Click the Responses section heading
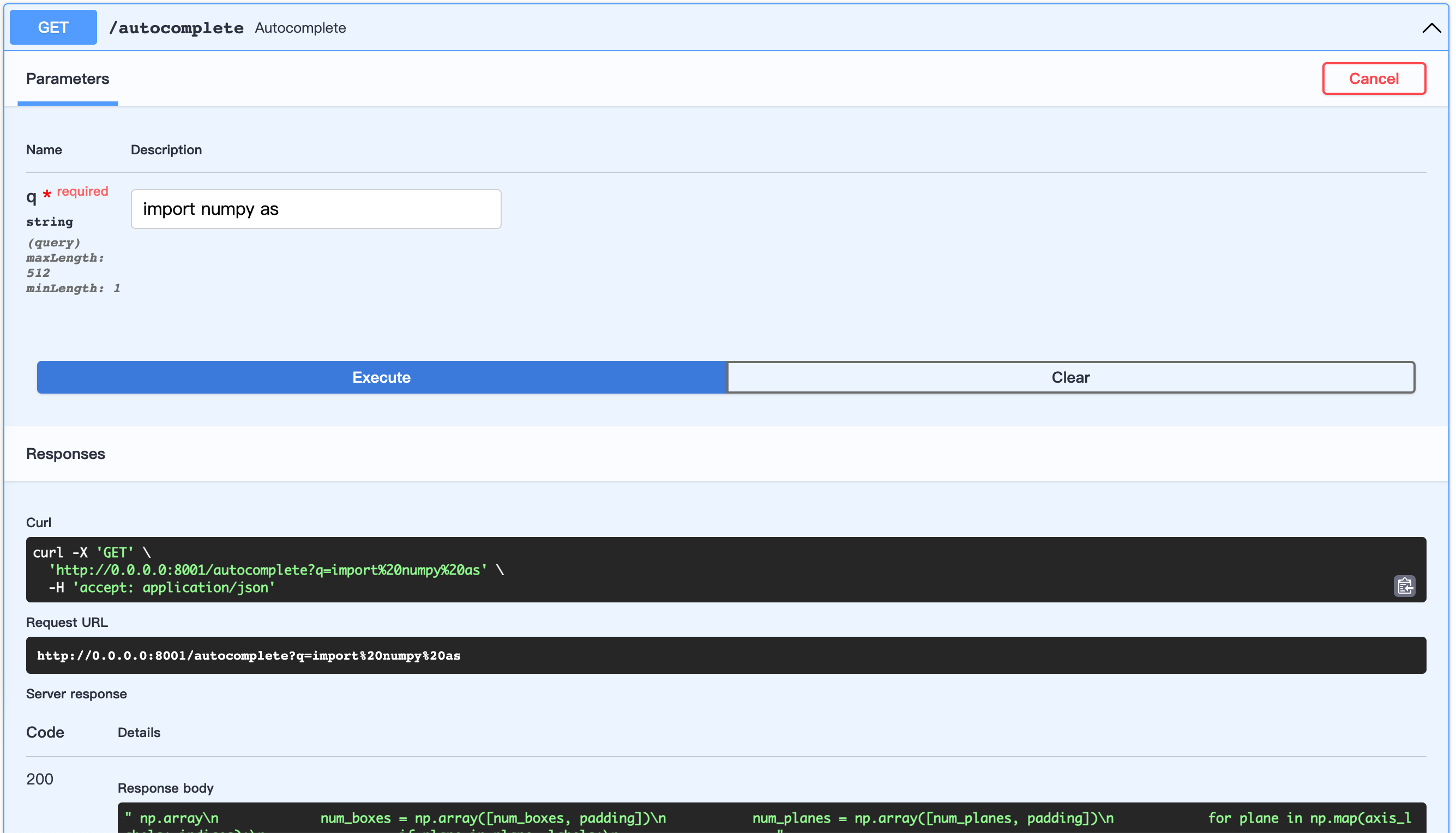The image size is (1456, 833). 66,454
